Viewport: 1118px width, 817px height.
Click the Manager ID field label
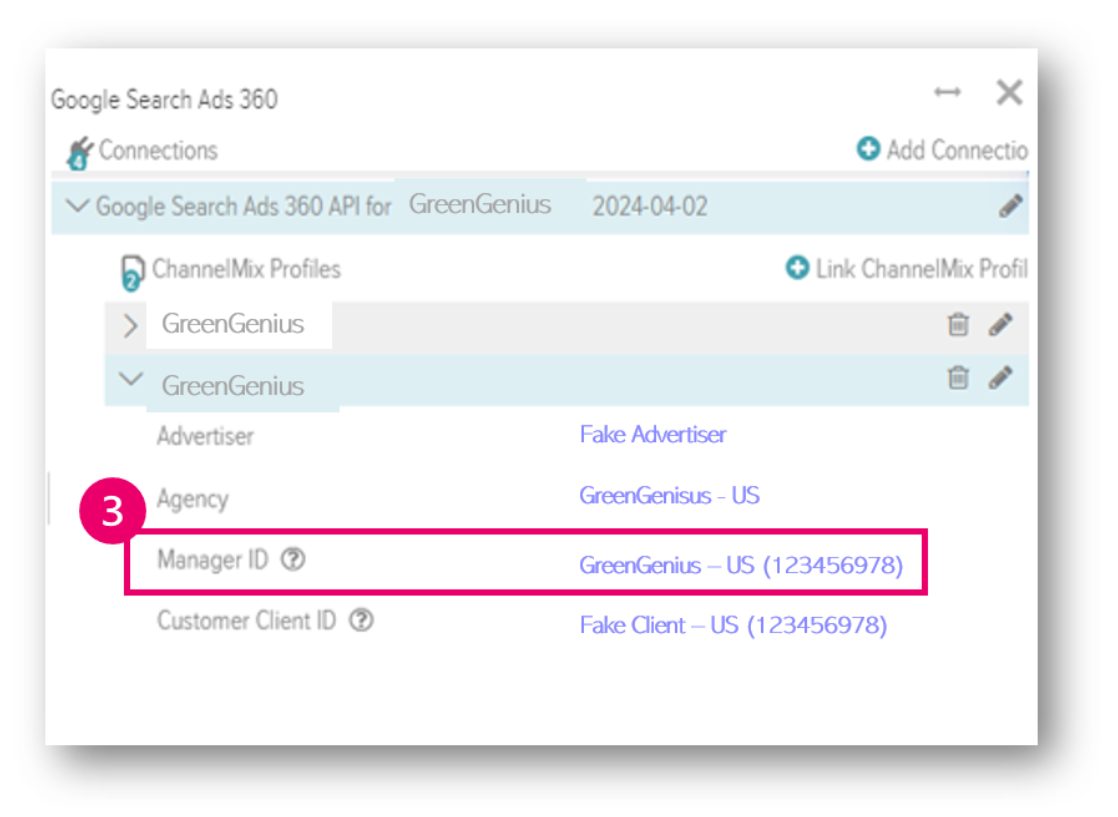(212, 560)
